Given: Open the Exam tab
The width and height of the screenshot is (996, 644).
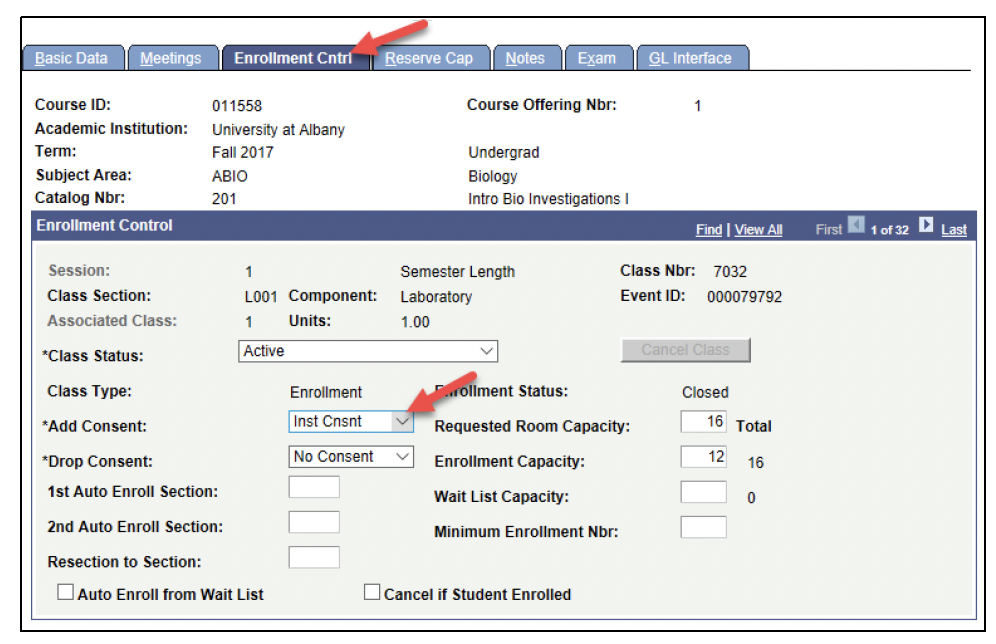Looking at the screenshot, I should tap(597, 58).
